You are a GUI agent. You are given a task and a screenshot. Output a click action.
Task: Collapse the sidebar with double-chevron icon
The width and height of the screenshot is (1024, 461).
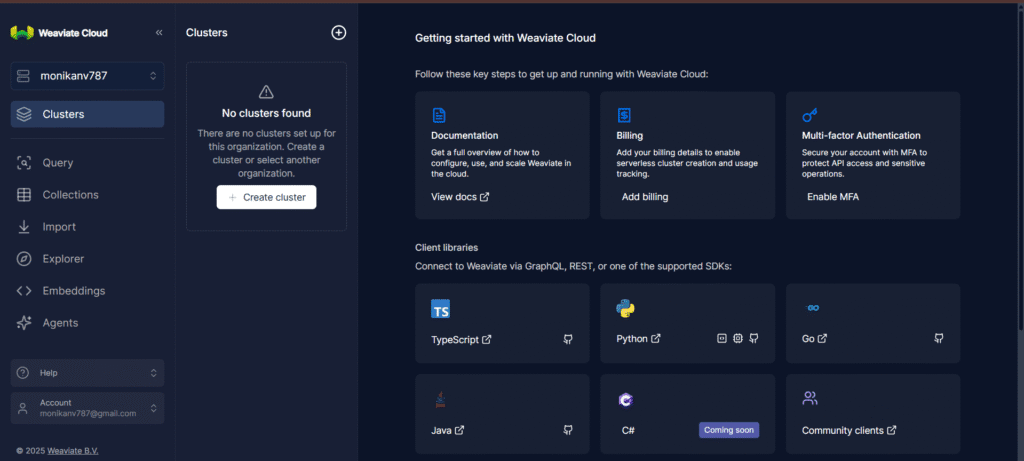click(x=158, y=33)
